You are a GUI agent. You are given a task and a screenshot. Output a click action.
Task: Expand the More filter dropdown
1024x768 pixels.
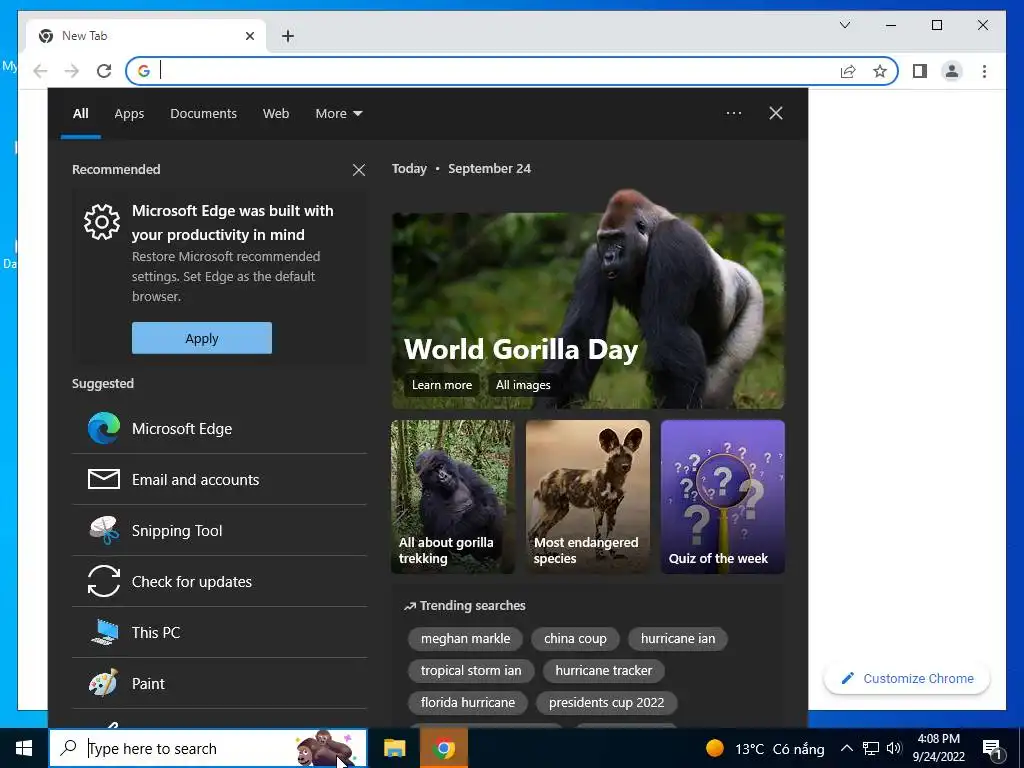[338, 114]
